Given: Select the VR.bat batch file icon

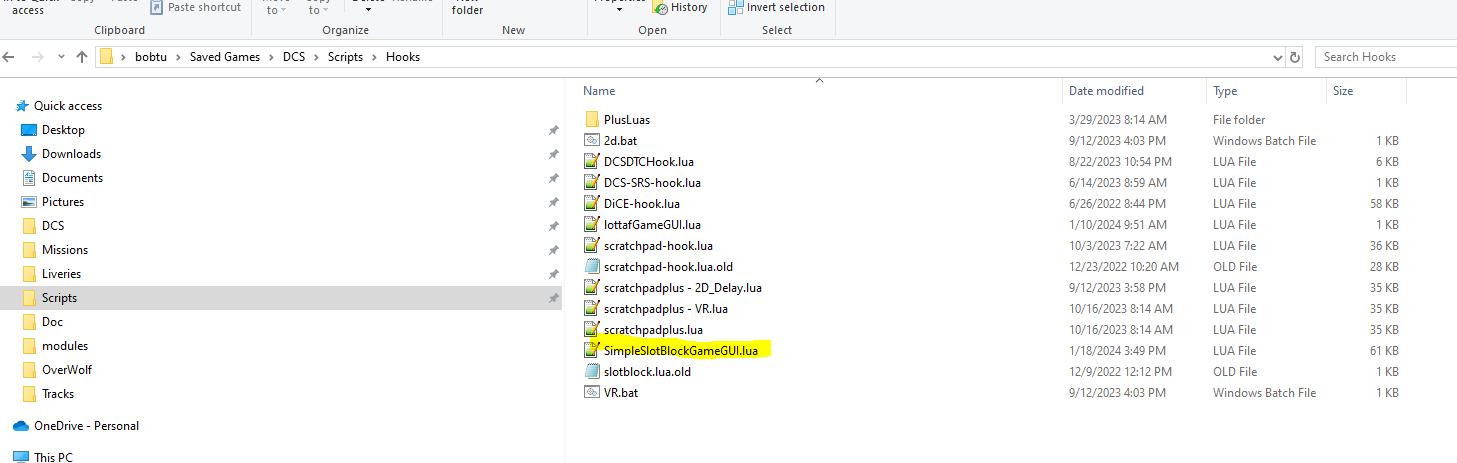Looking at the screenshot, I should 592,393.
